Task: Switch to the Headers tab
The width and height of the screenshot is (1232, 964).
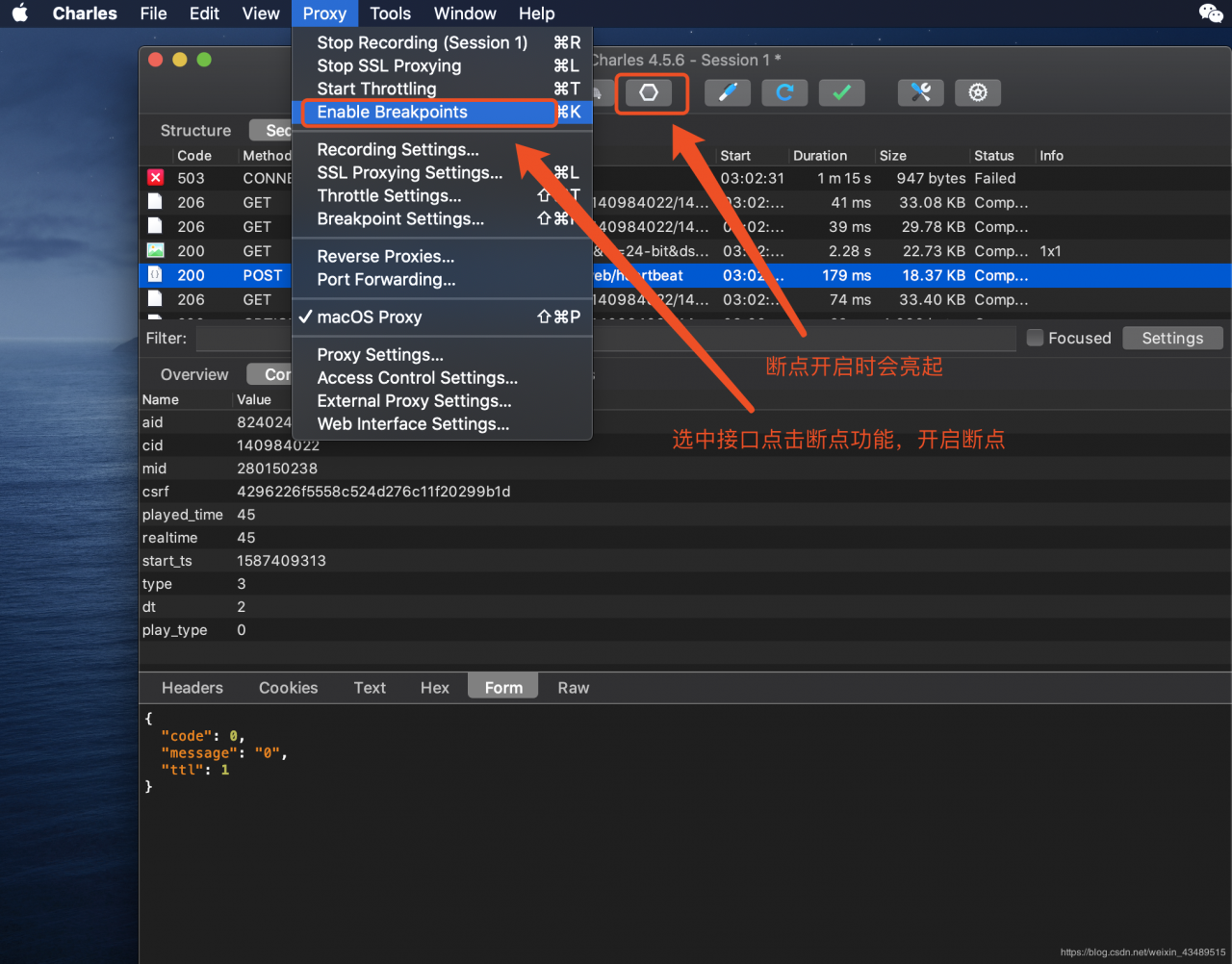Action: coord(192,687)
